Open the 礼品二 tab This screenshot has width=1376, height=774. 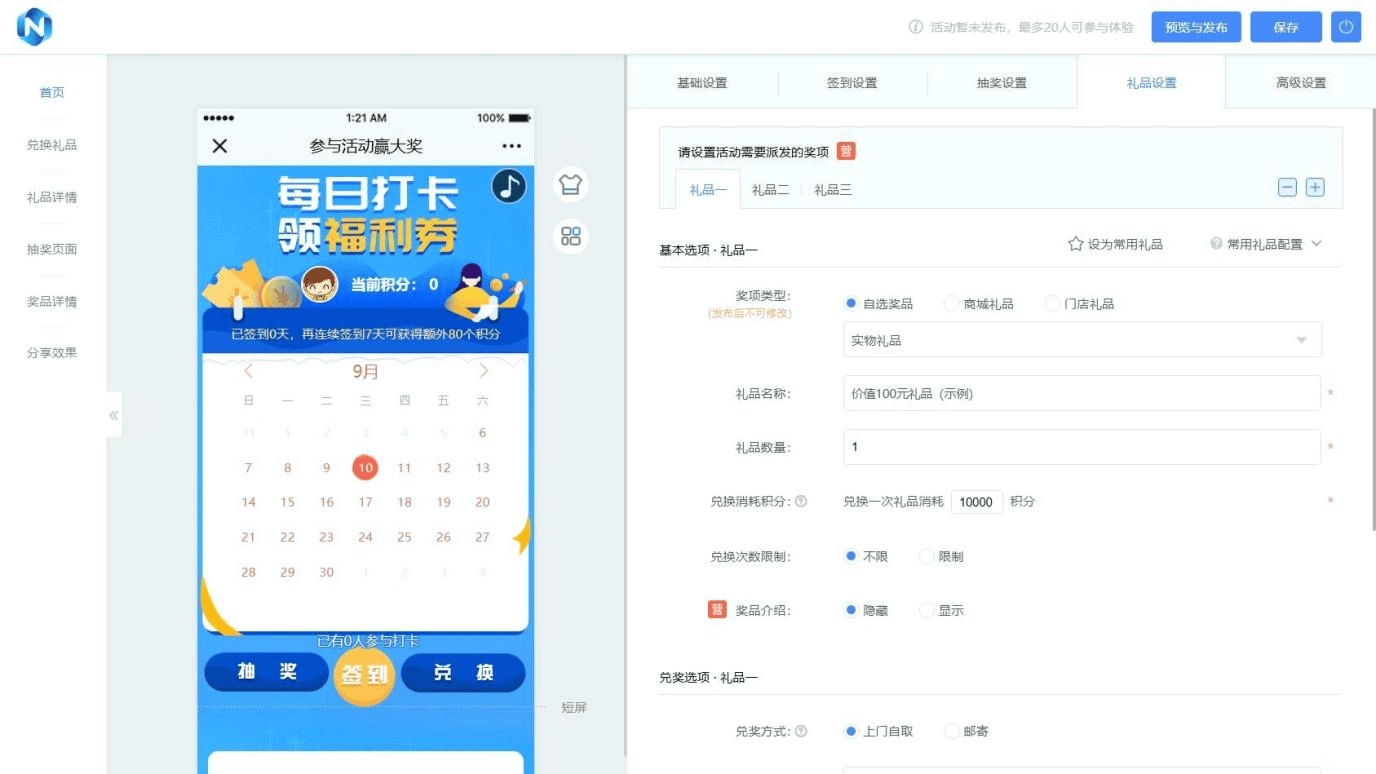point(771,190)
